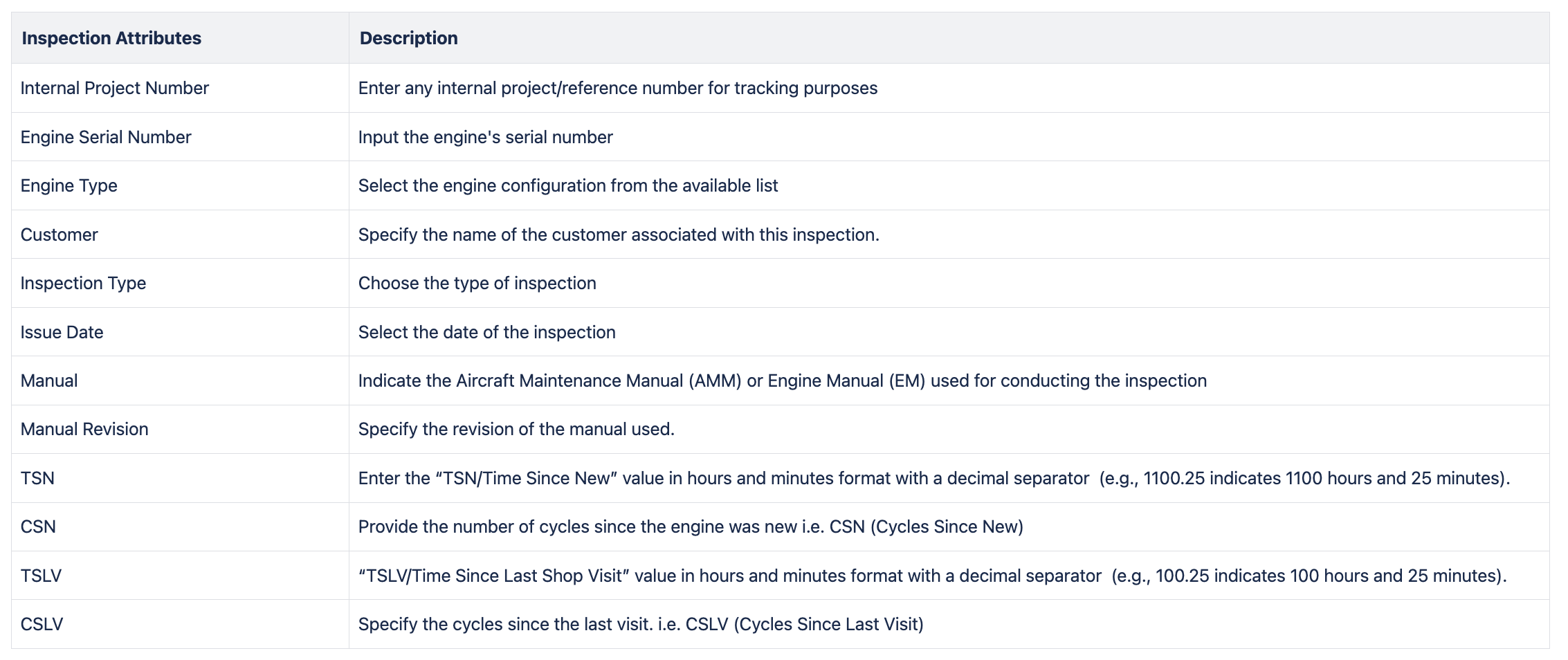Click the CSN attribute cell
The width and height of the screenshot is (1568, 660).
[x=38, y=526]
